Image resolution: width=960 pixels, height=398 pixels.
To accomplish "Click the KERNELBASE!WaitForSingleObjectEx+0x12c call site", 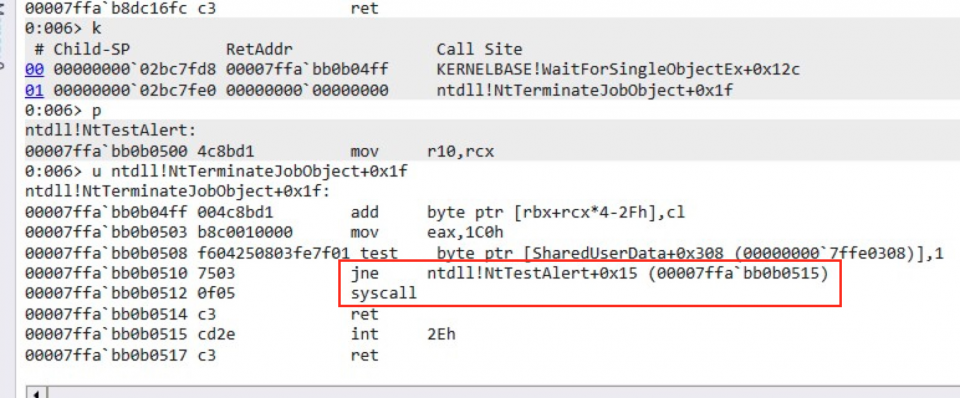I will coord(618,70).
